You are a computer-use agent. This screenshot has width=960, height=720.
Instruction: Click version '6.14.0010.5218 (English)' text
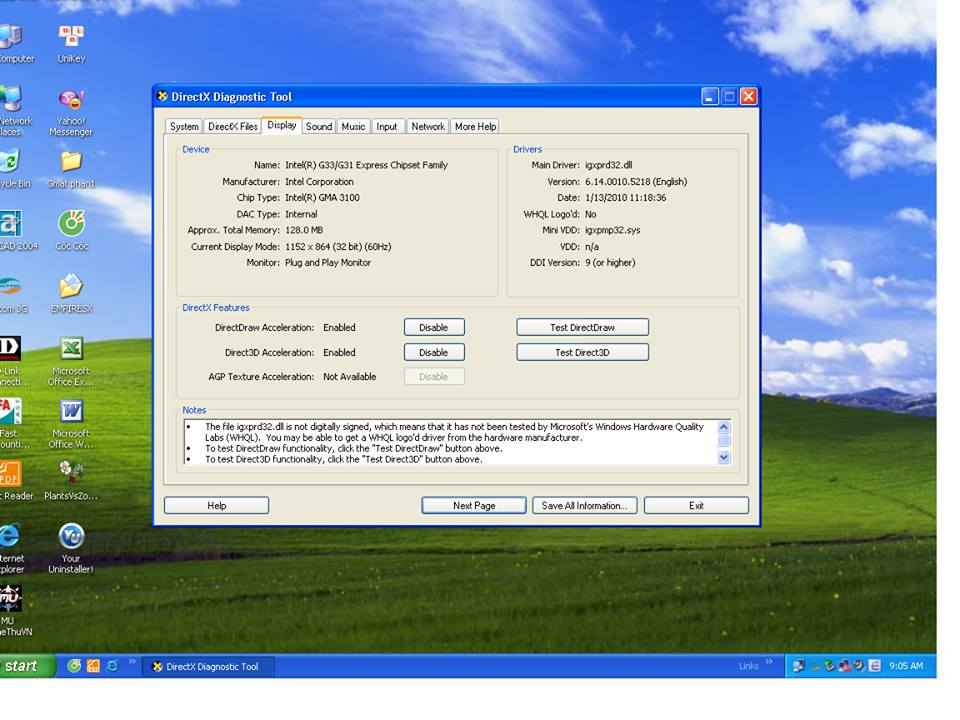636,182
